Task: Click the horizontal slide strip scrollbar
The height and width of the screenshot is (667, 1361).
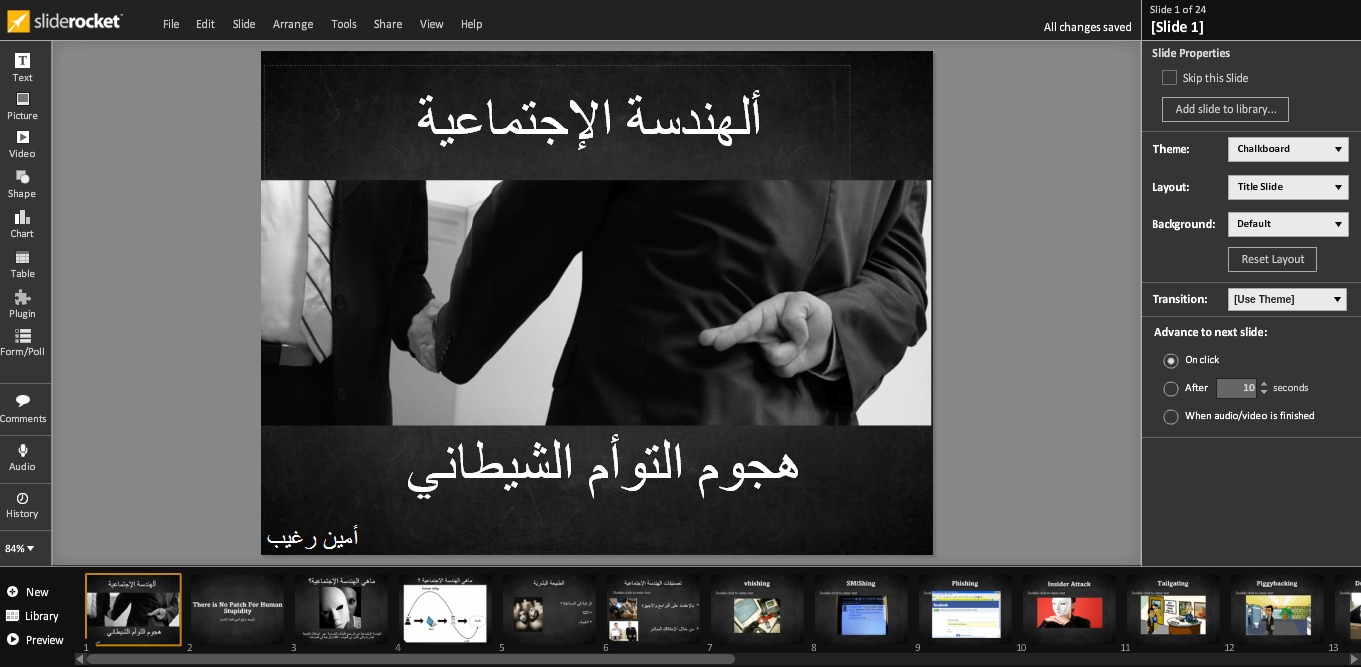Action: click(410, 659)
